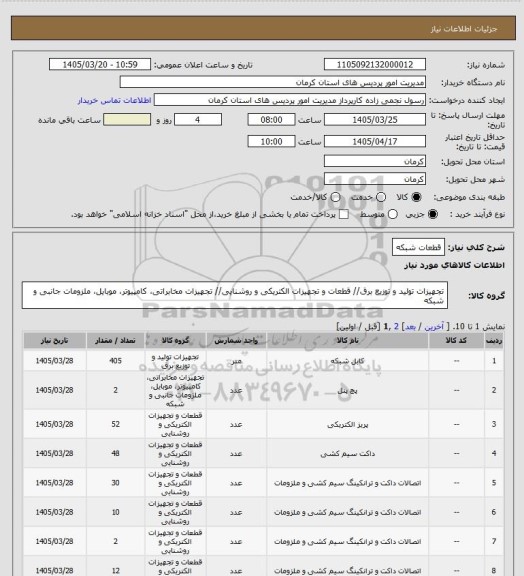Image resolution: width=524 pixels, height=576 pixels.
Task: Click the اطلاعات کالاهای مورد نیاز heading
Action: pos(454,265)
